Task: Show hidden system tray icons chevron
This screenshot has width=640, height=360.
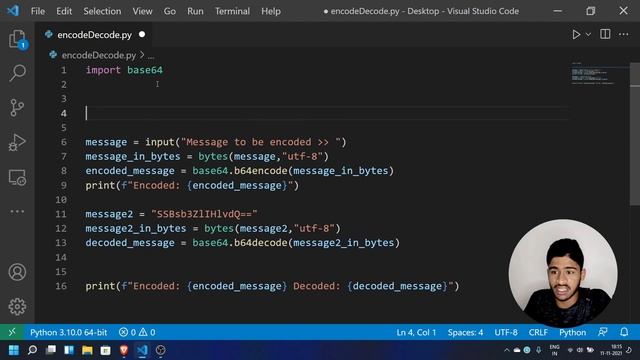Action: [x=507, y=350]
